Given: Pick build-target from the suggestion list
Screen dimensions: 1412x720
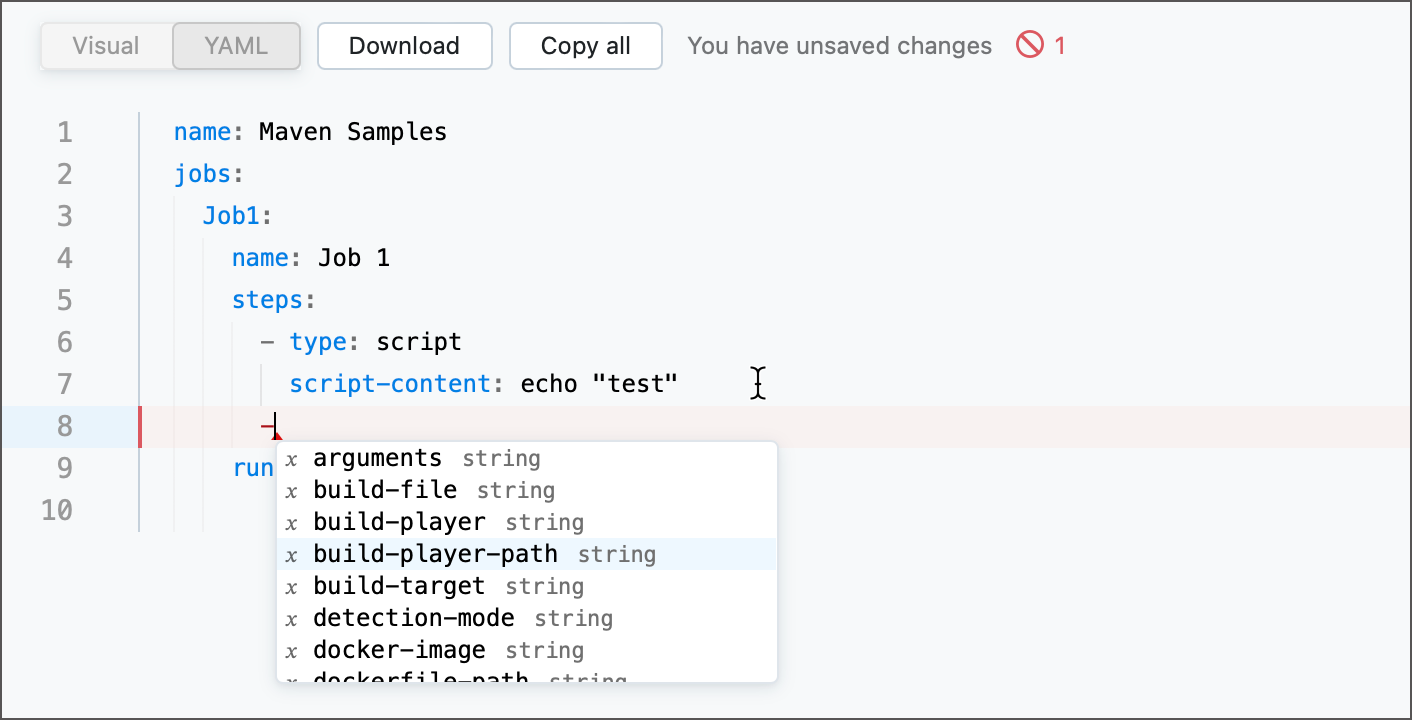Looking at the screenshot, I should (x=398, y=585).
